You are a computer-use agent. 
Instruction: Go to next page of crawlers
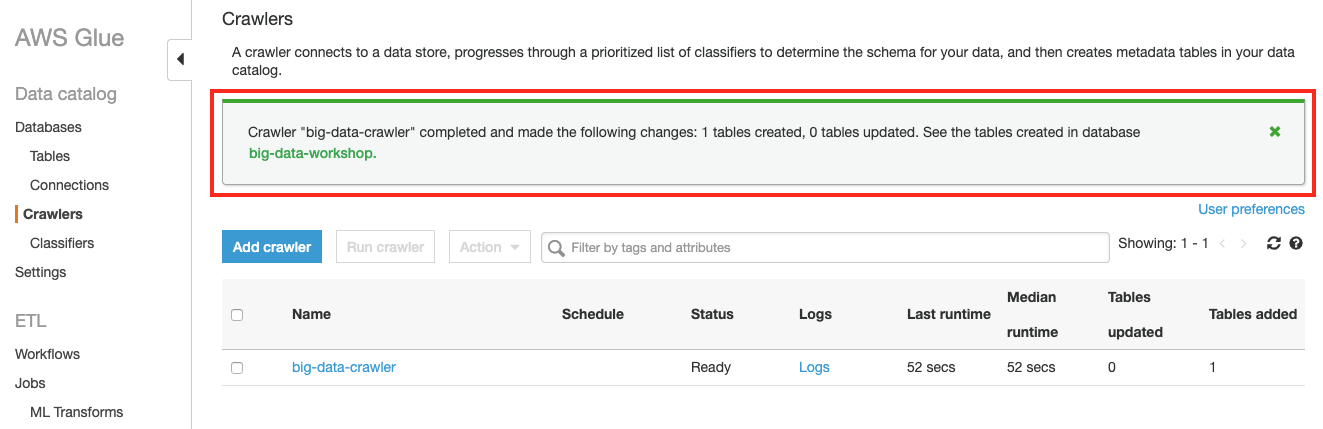click(x=1244, y=244)
